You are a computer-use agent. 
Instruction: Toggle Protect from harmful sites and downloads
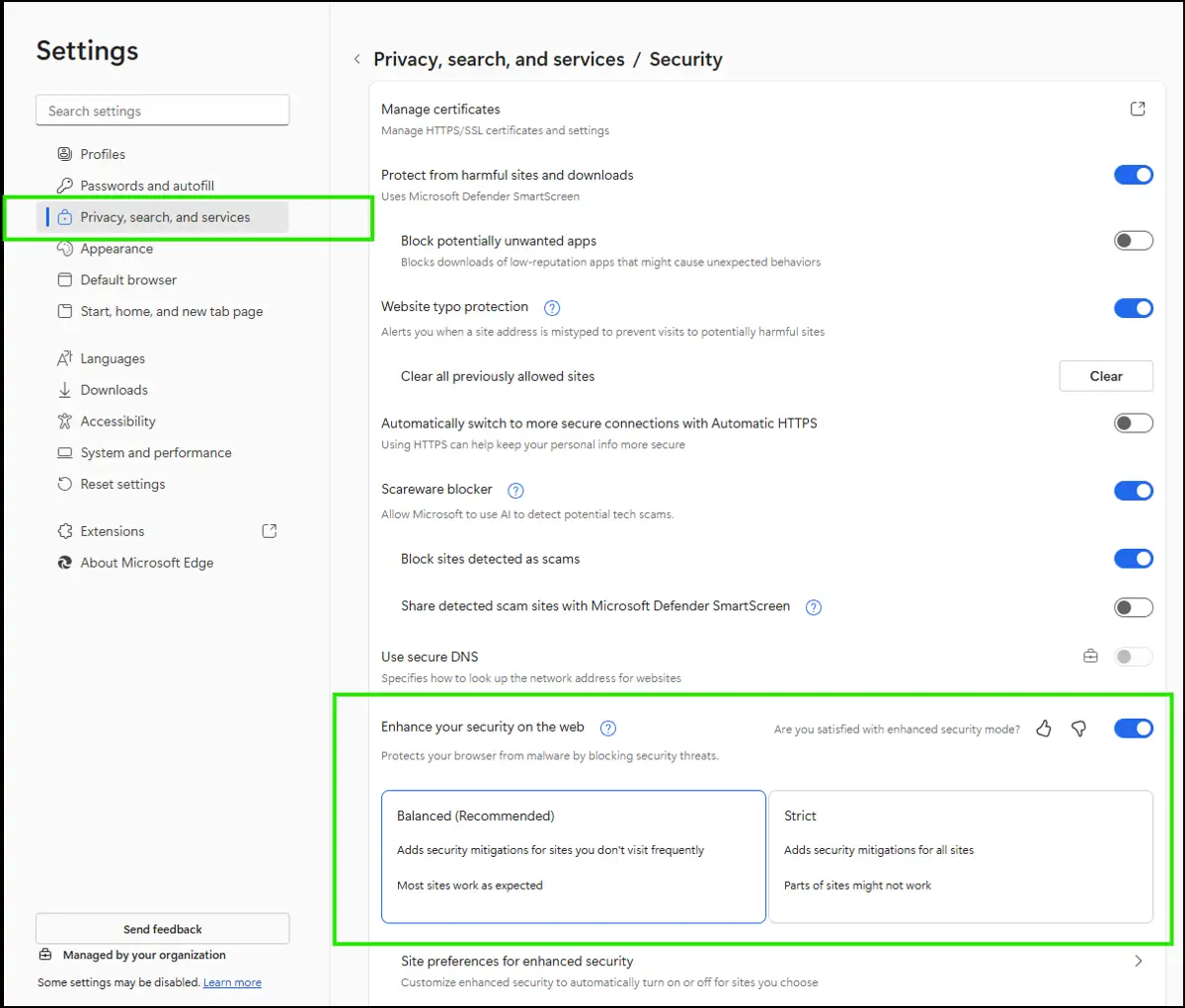coord(1134,175)
